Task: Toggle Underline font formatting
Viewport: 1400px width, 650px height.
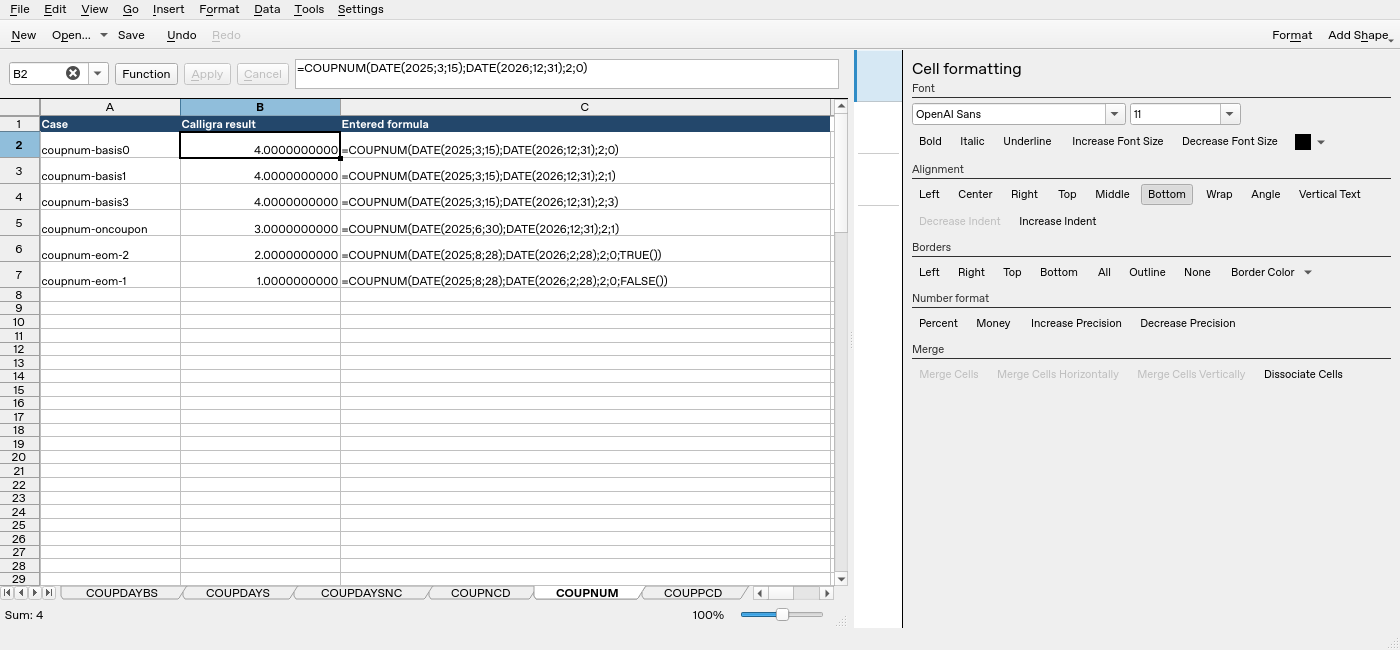Action: click(x=1027, y=141)
